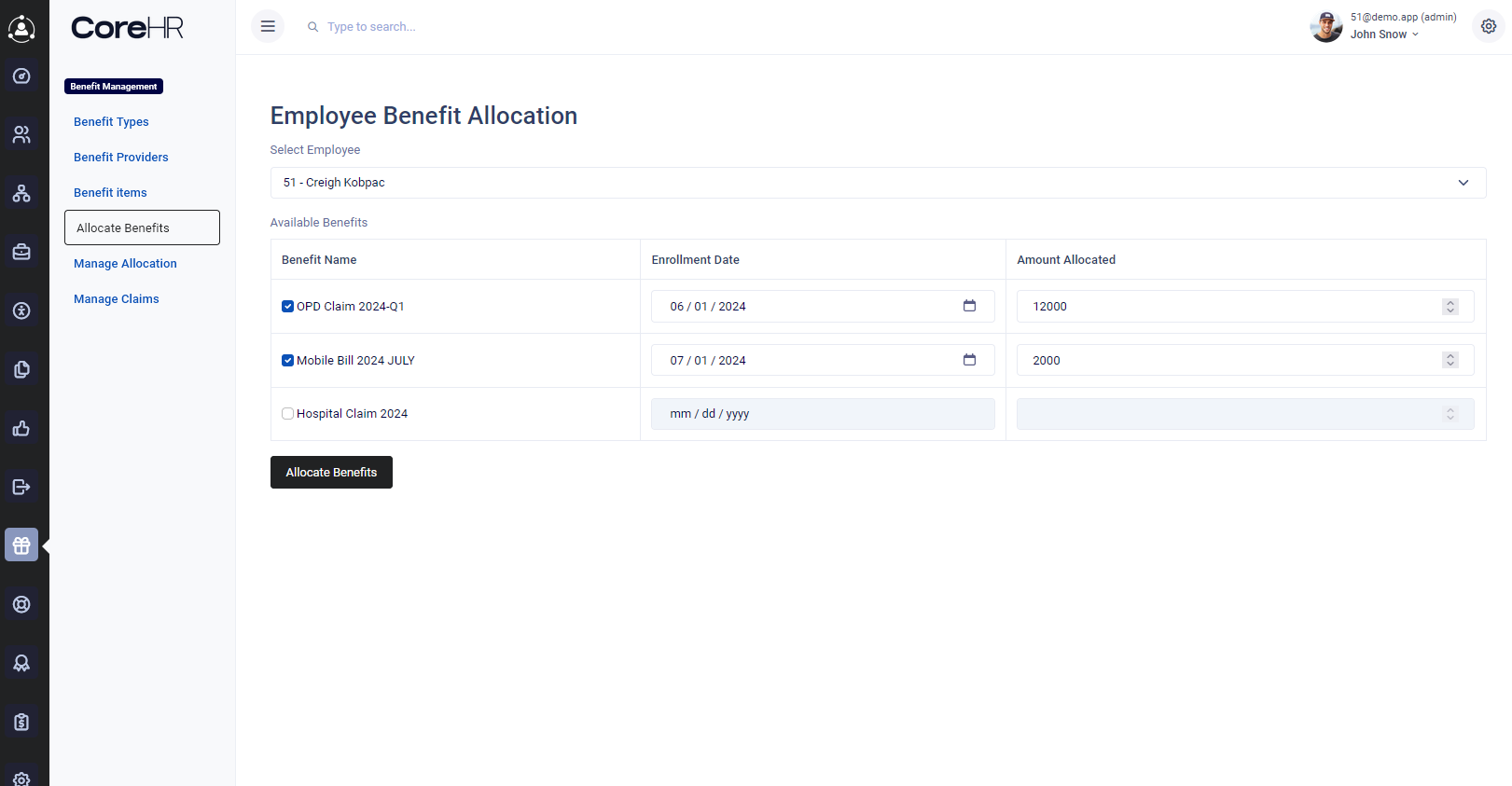Open the Benefit Providers menu item
The height and width of the screenshot is (786, 1512).
[x=121, y=158]
